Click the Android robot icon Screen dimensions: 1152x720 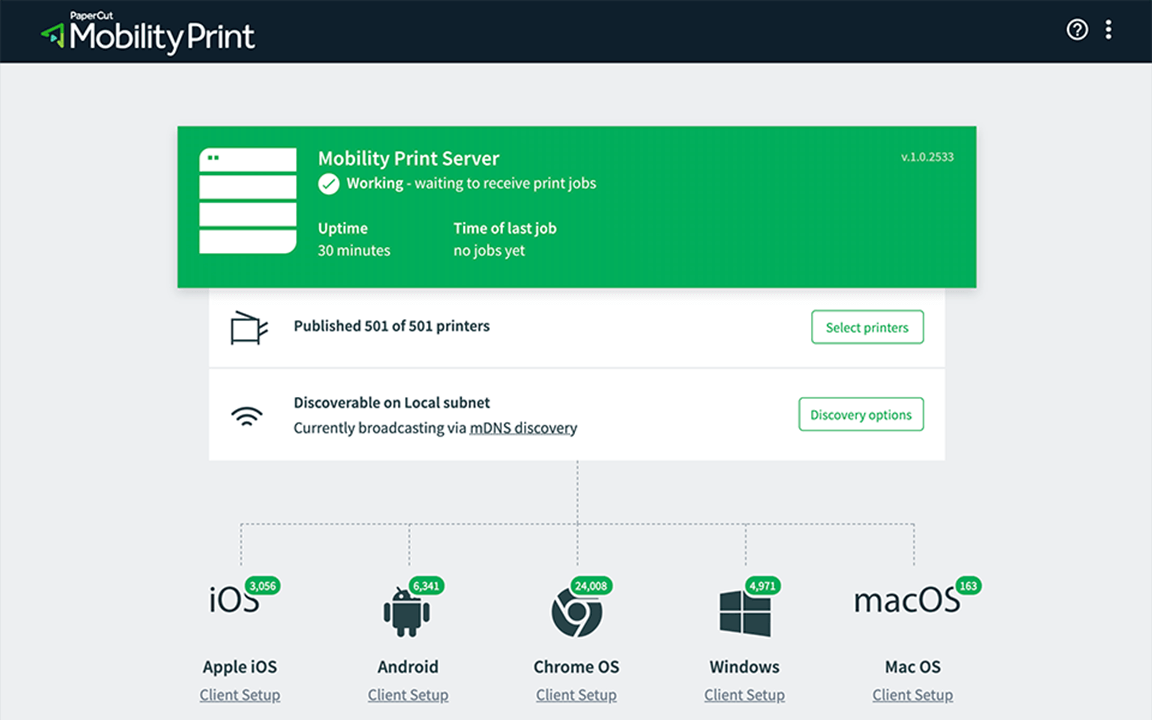click(x=406, y=612)
